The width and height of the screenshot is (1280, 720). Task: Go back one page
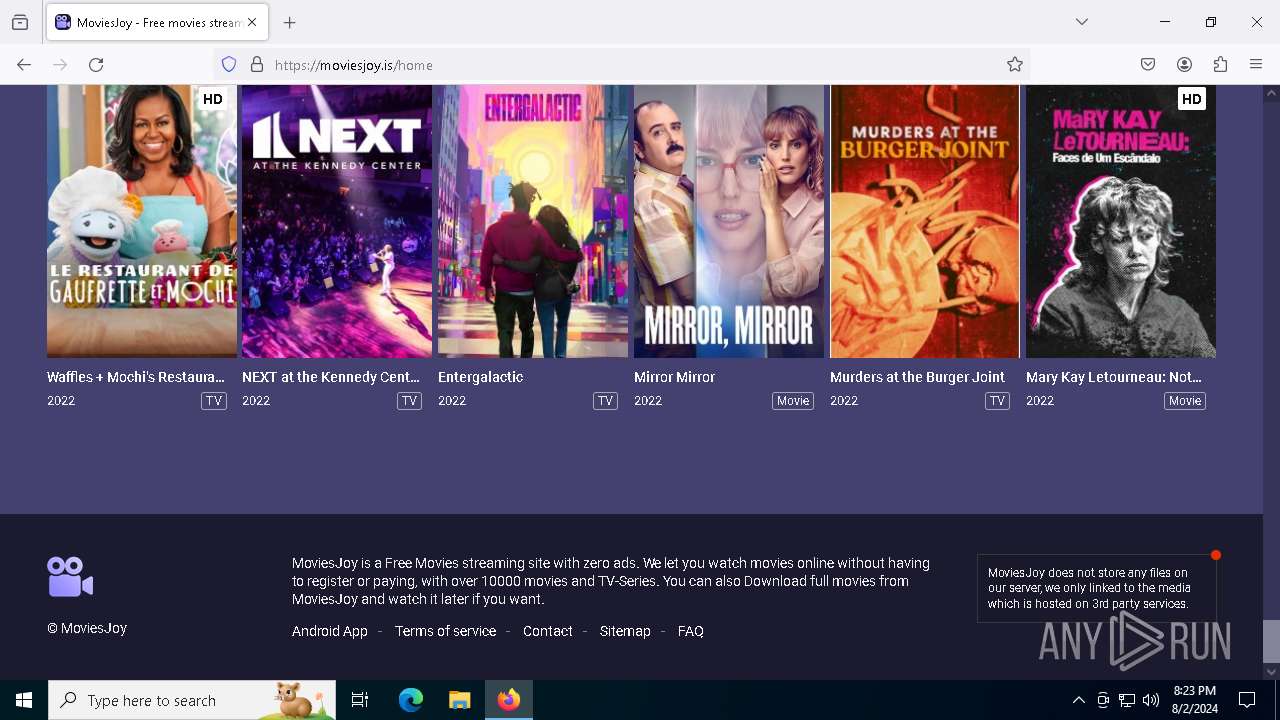pos(24,65)
